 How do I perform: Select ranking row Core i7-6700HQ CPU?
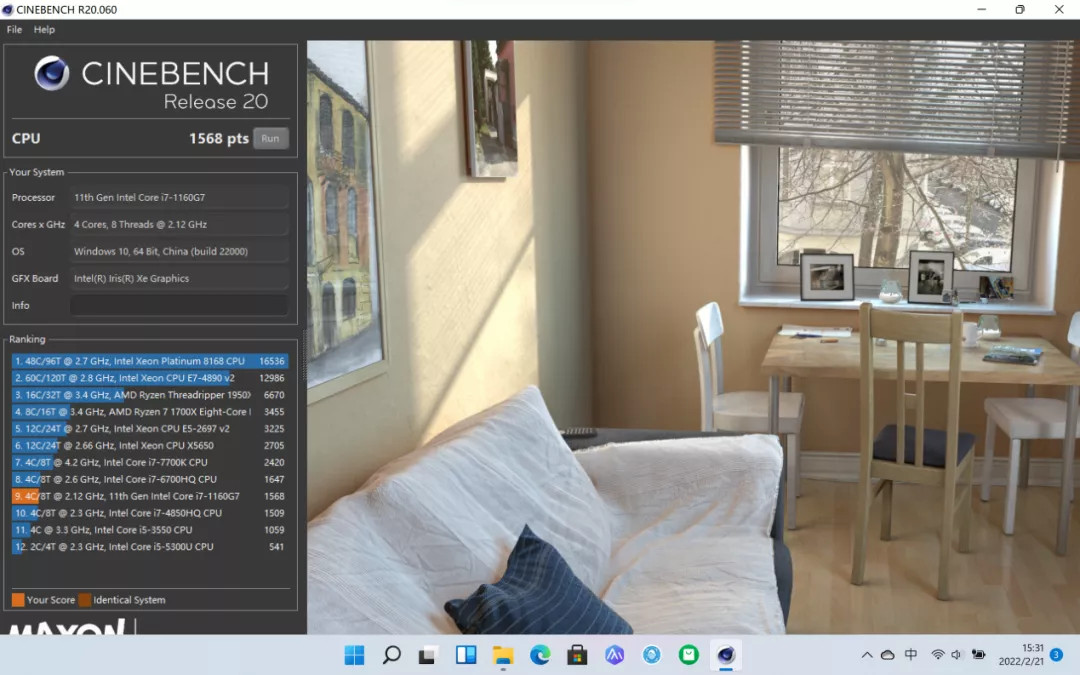[x=149, y=479]
